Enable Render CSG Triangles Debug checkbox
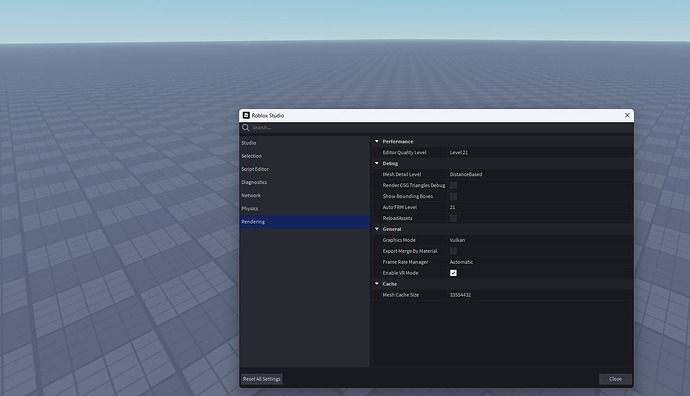690x396 pixels. [453, 185]
